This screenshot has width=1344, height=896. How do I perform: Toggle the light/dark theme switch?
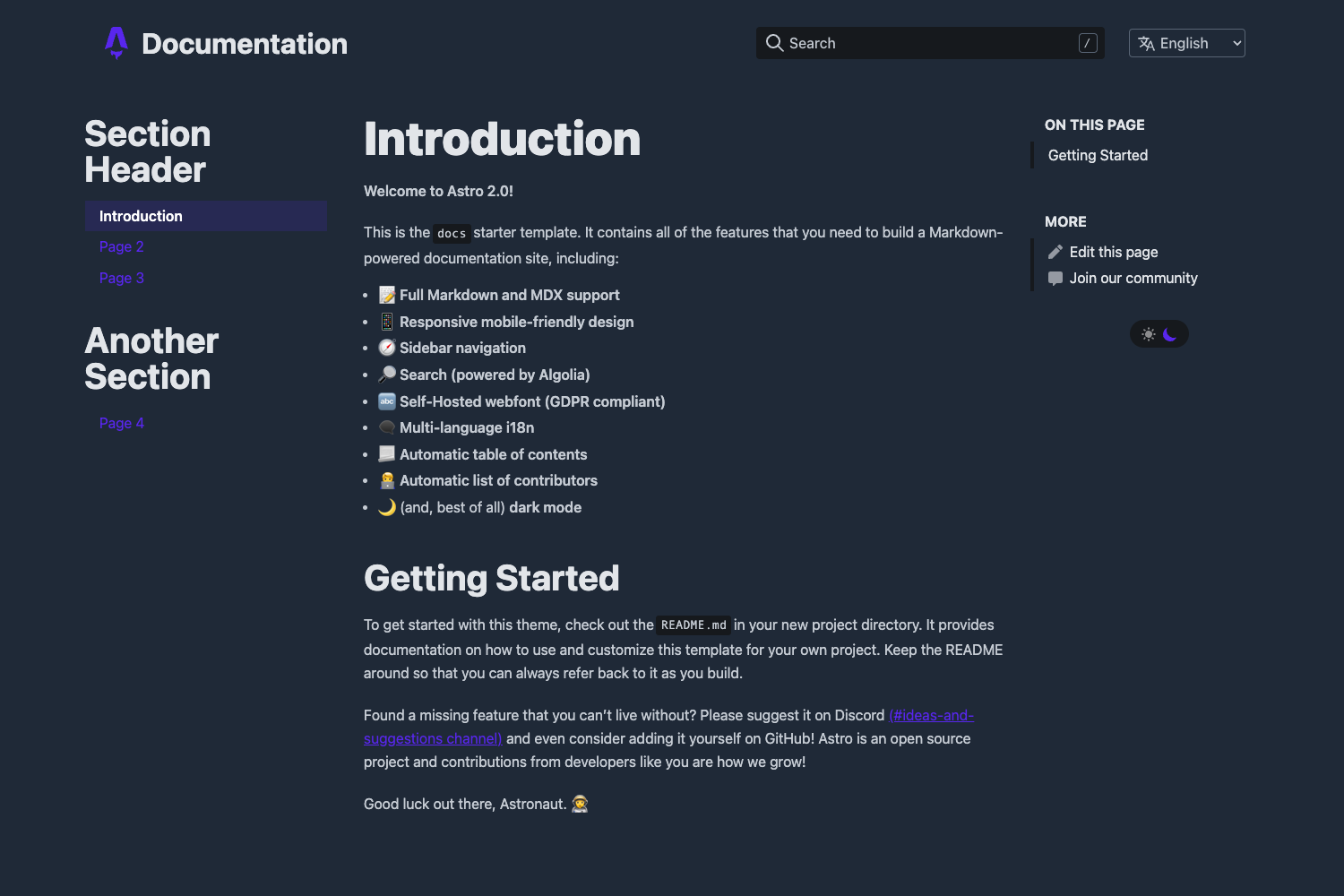(1159, 333)
